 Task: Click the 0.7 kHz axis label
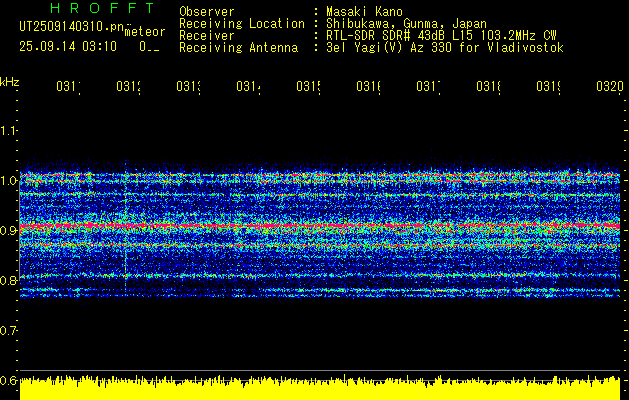click(8, 330)
